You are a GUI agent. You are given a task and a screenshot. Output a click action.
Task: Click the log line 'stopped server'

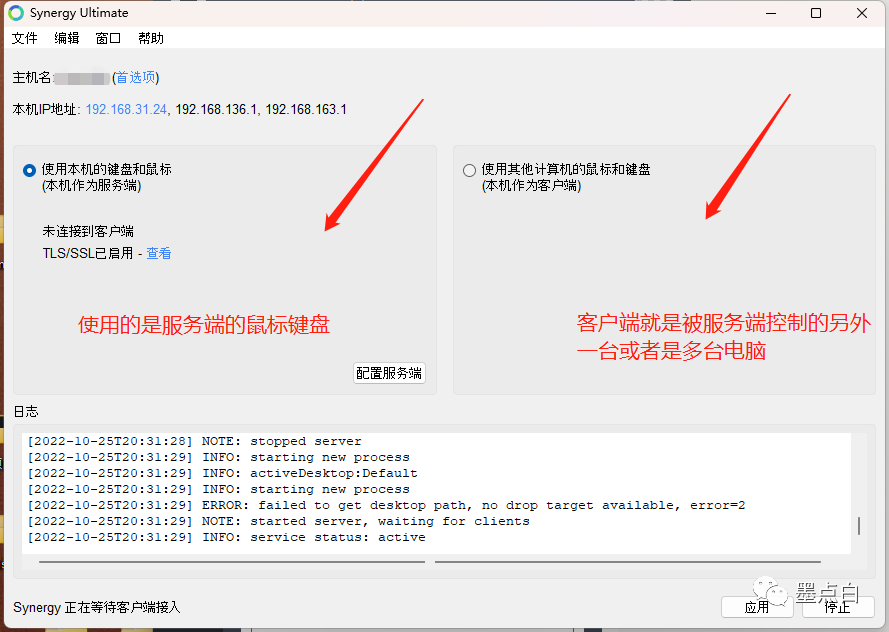tap(194, 441)
